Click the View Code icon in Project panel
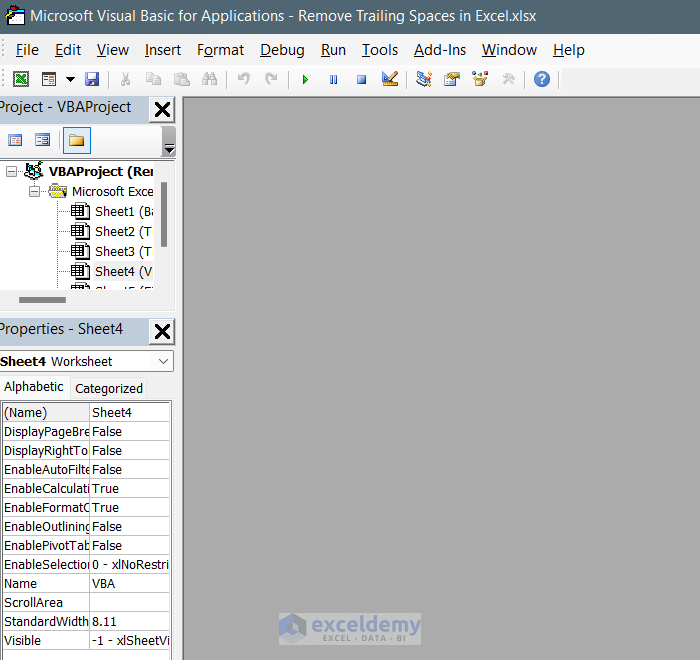The image size is (700, 660). [x=15, y=141]
